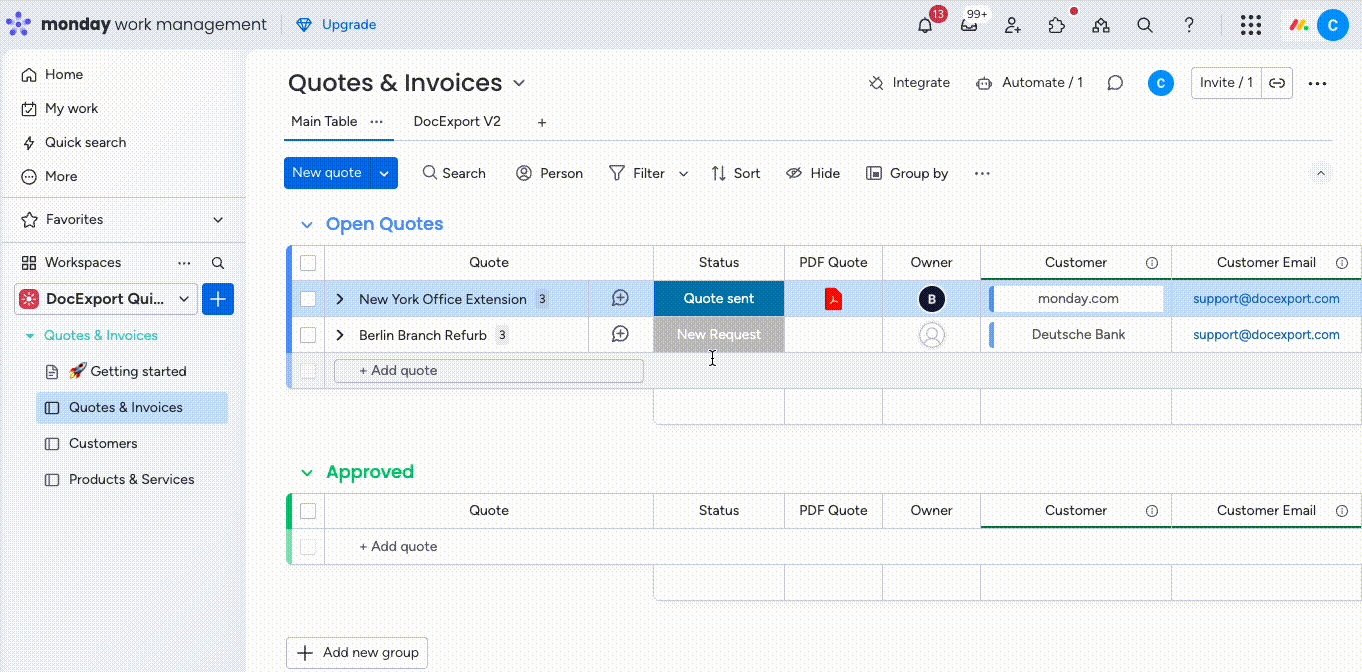Image resolution: width=1362 pixels, height=672 pixels.
Task: Open the help question mark icon
Action: tap(1189, 25)
